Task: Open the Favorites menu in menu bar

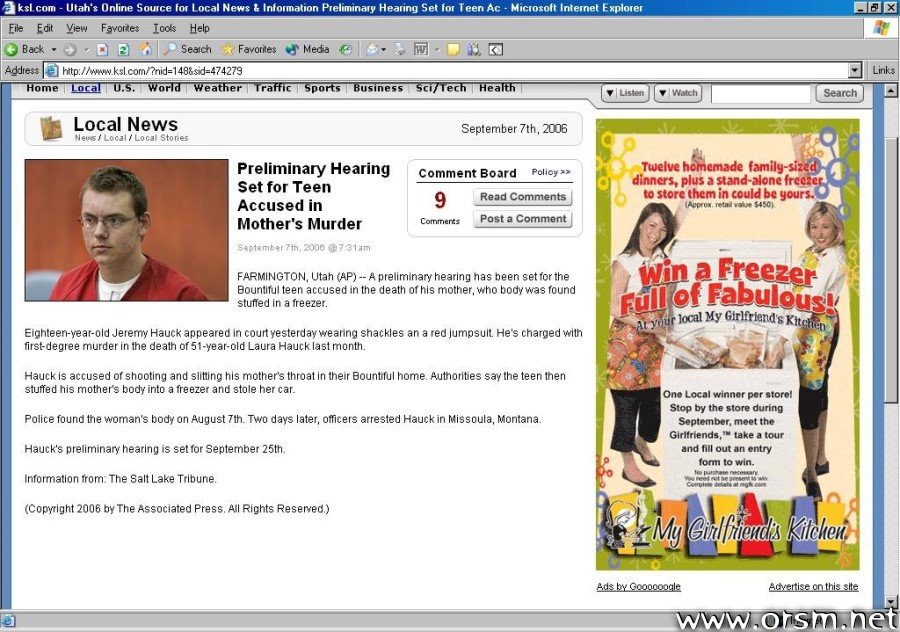Action: (x=120, y=28)
